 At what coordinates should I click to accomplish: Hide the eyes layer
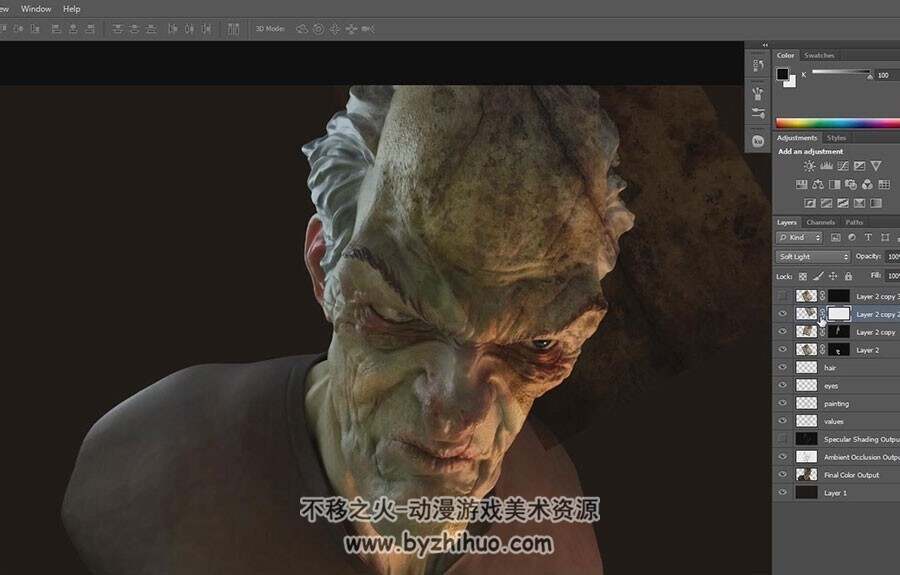coord(782,385)
